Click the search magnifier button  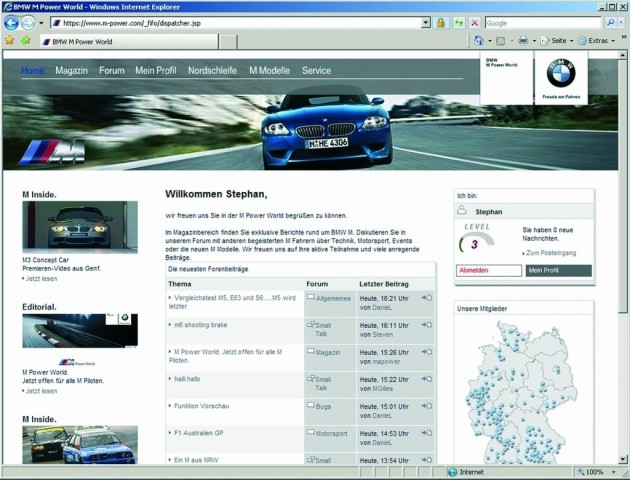coord(610,23)
